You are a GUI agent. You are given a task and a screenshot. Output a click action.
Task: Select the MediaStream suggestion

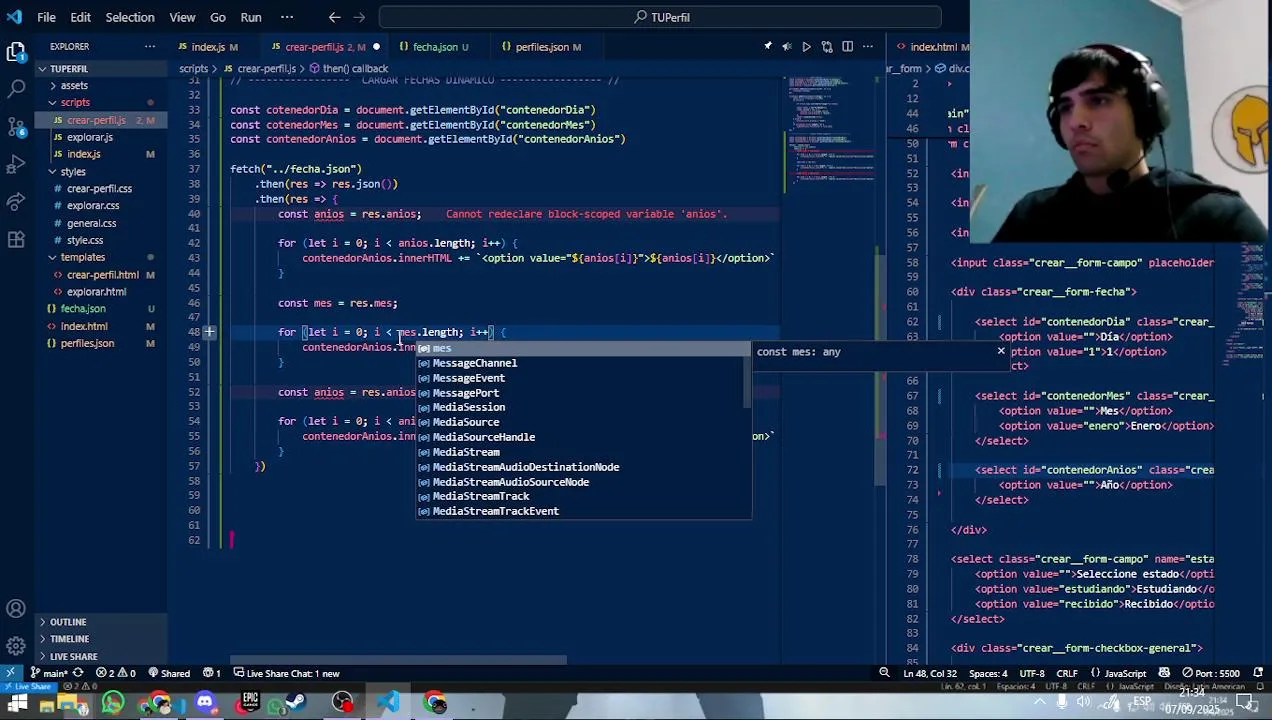pos(583,452)
